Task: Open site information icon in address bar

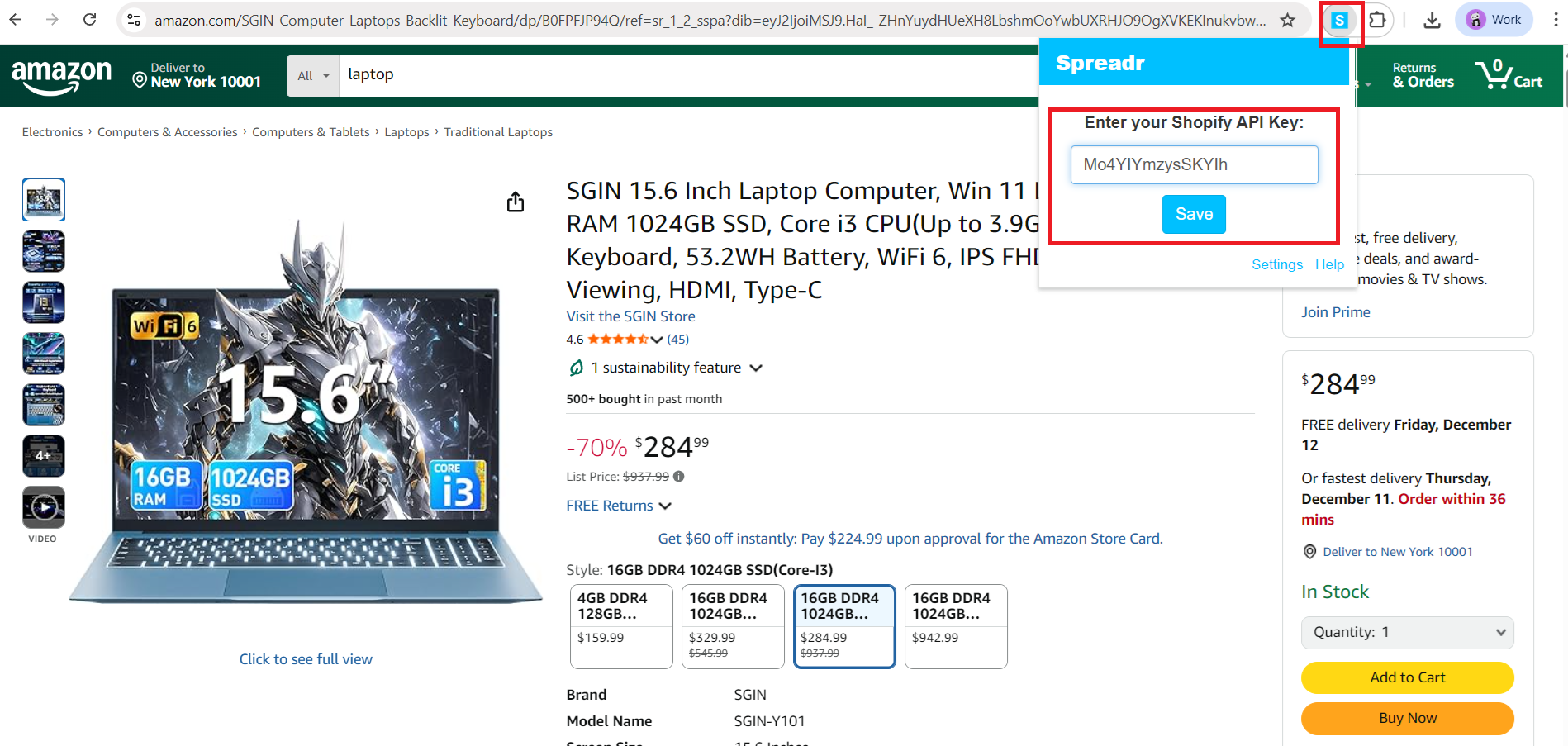Action: click(134, 20)
